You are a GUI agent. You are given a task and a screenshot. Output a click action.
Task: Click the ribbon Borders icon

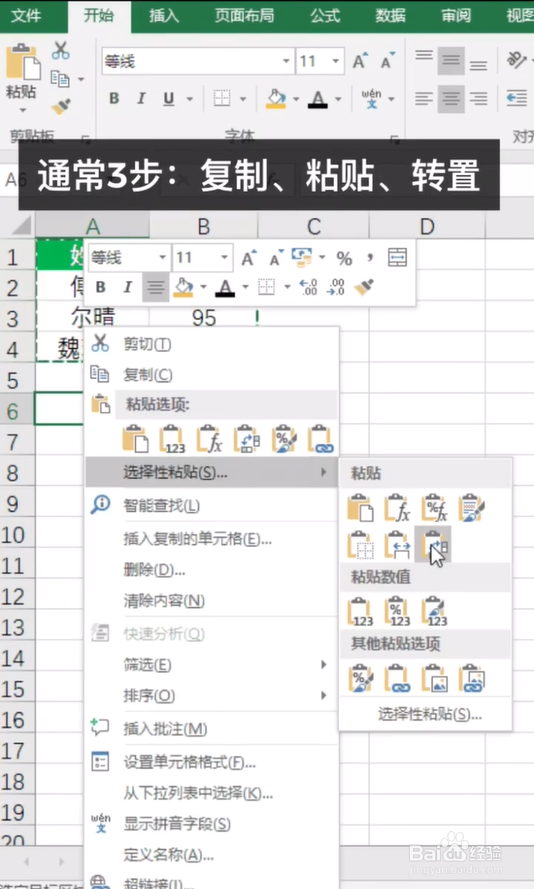[x=222, y=99]
